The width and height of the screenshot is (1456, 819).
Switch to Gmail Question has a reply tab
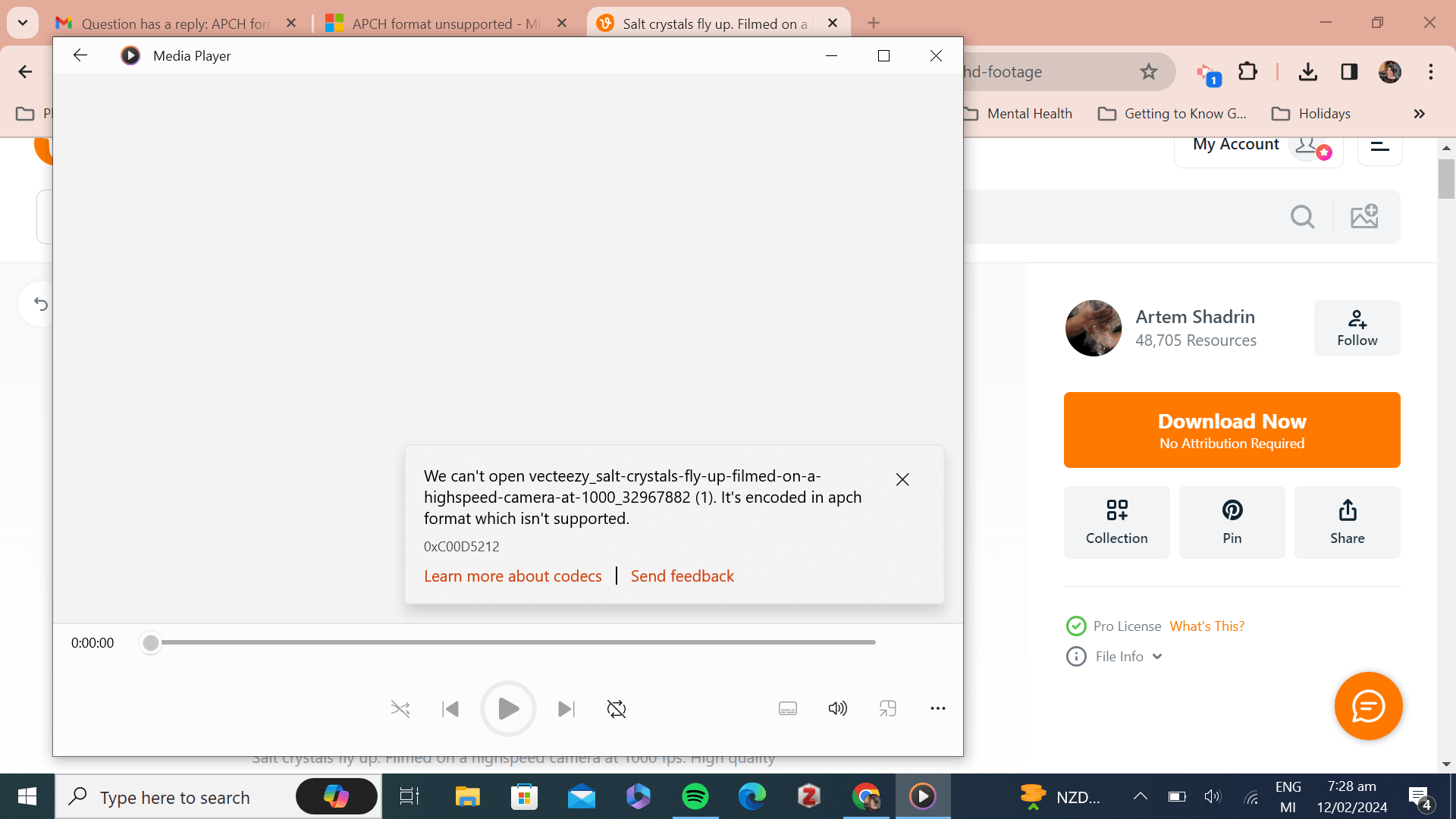[174, 24]
